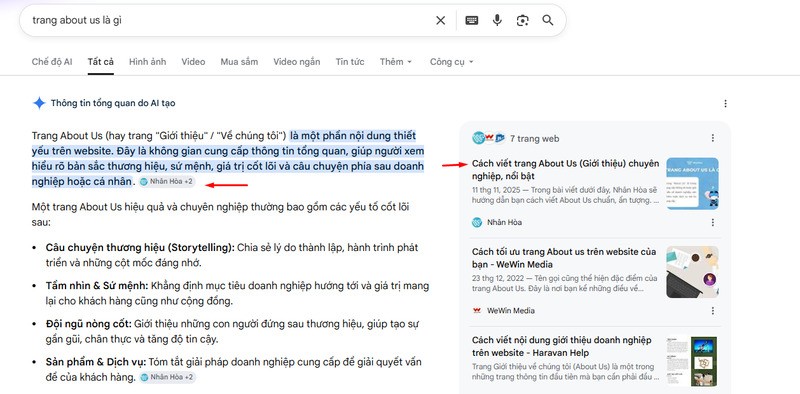Open the Video ngắn tab
This screenshot has height=394, width=800.
[297, 62]
